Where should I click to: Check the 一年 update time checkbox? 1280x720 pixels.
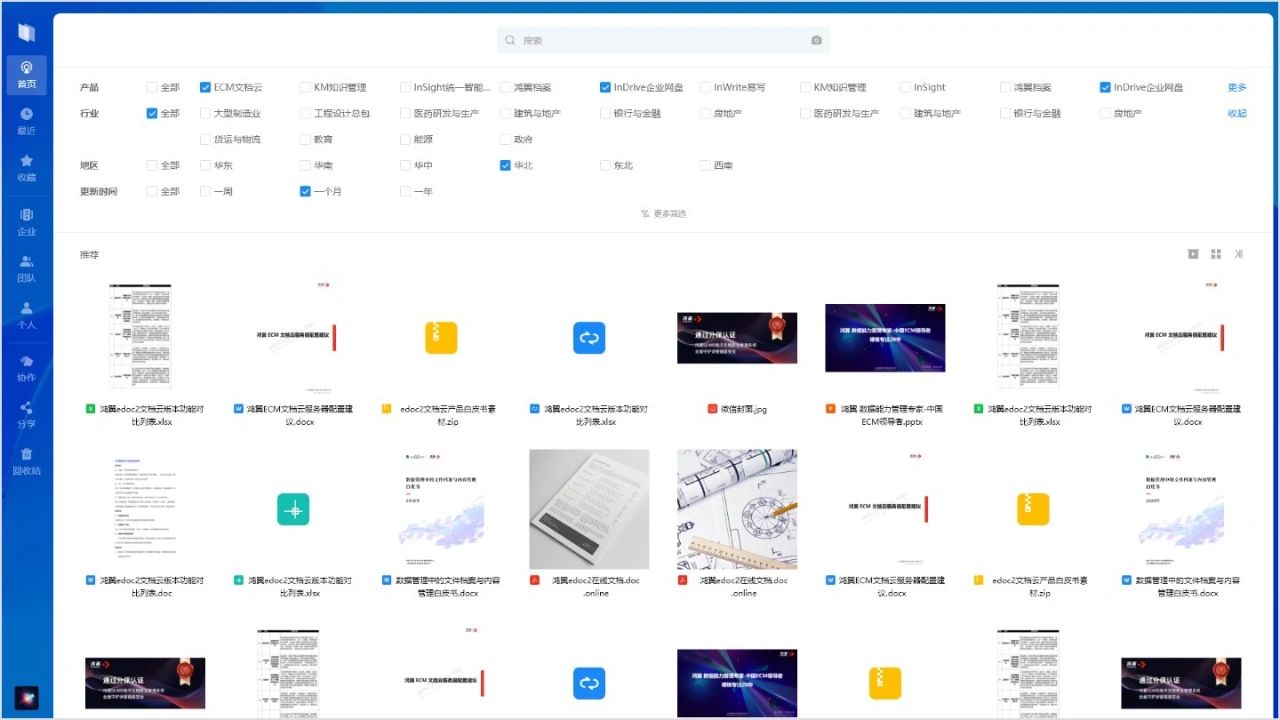tap(405, 191)
